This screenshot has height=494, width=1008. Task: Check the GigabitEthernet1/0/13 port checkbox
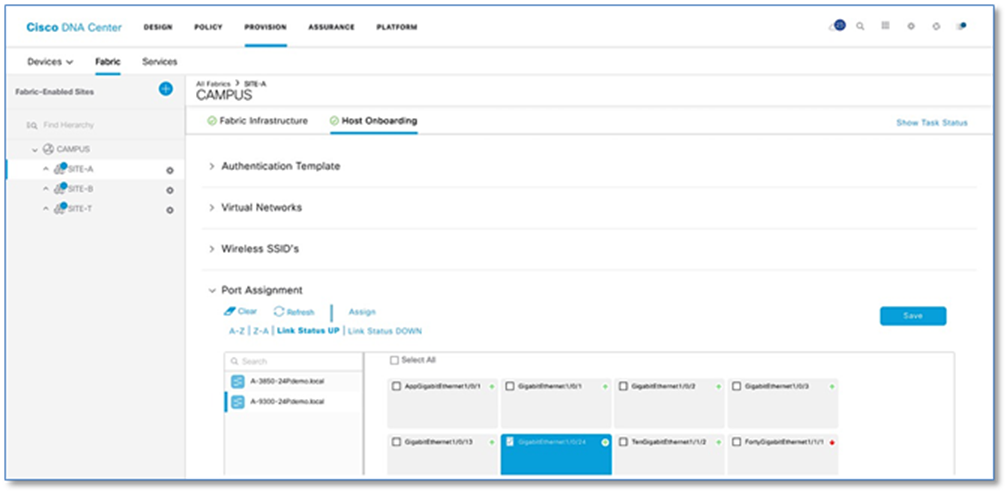(397, 443)
